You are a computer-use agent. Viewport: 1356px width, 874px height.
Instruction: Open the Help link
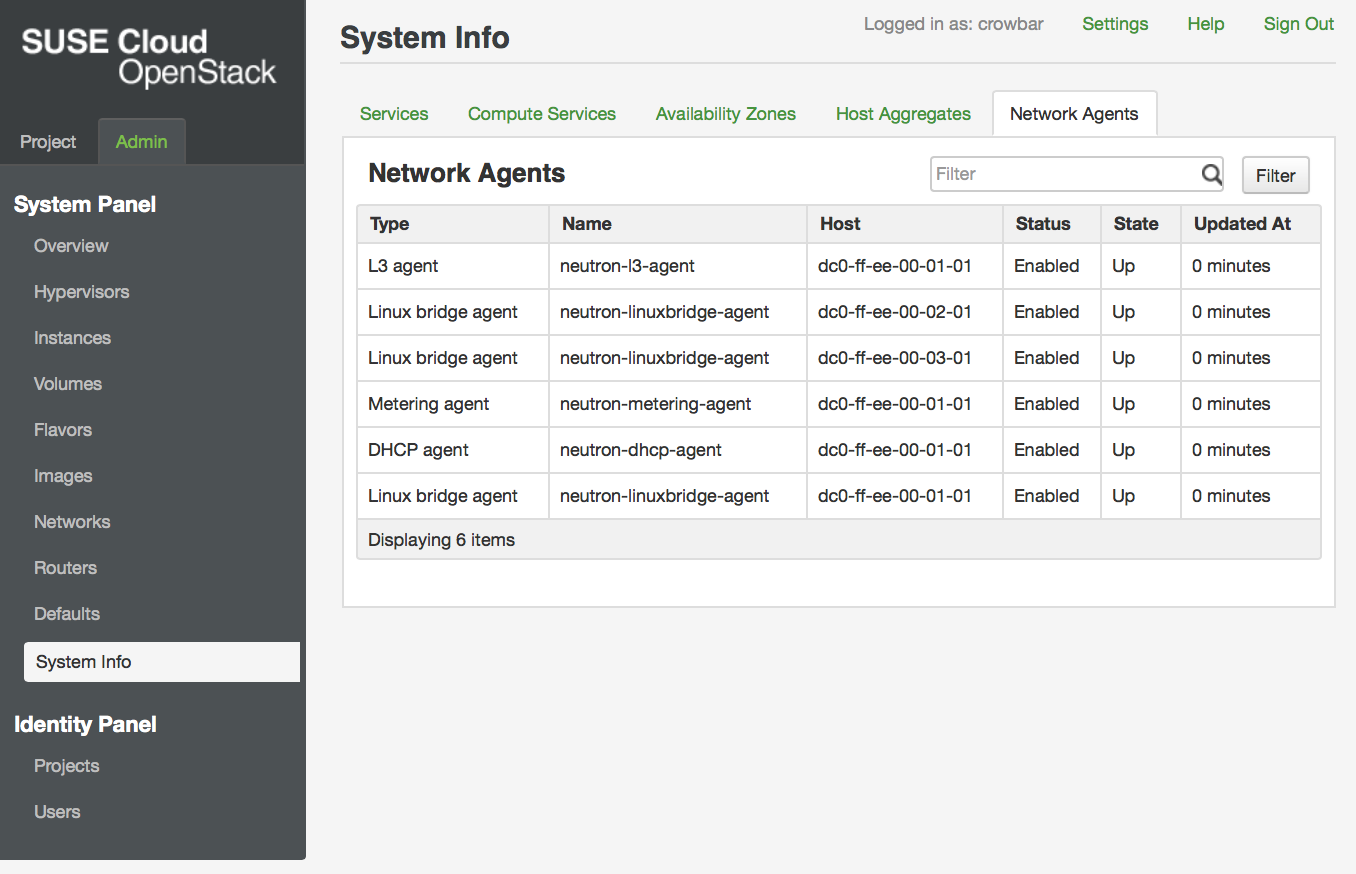point(1206,24)
